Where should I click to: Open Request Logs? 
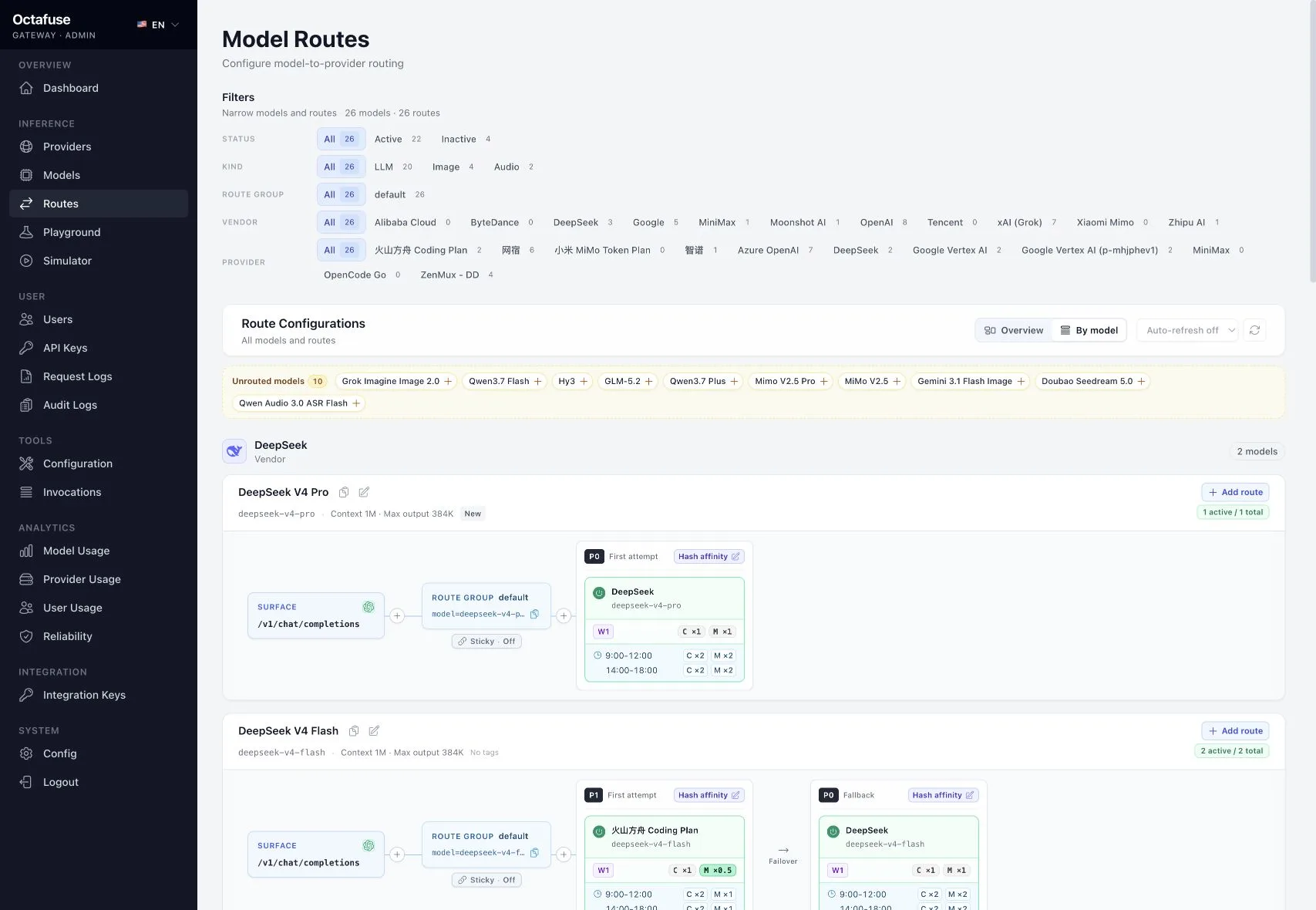tap(99, 376)
